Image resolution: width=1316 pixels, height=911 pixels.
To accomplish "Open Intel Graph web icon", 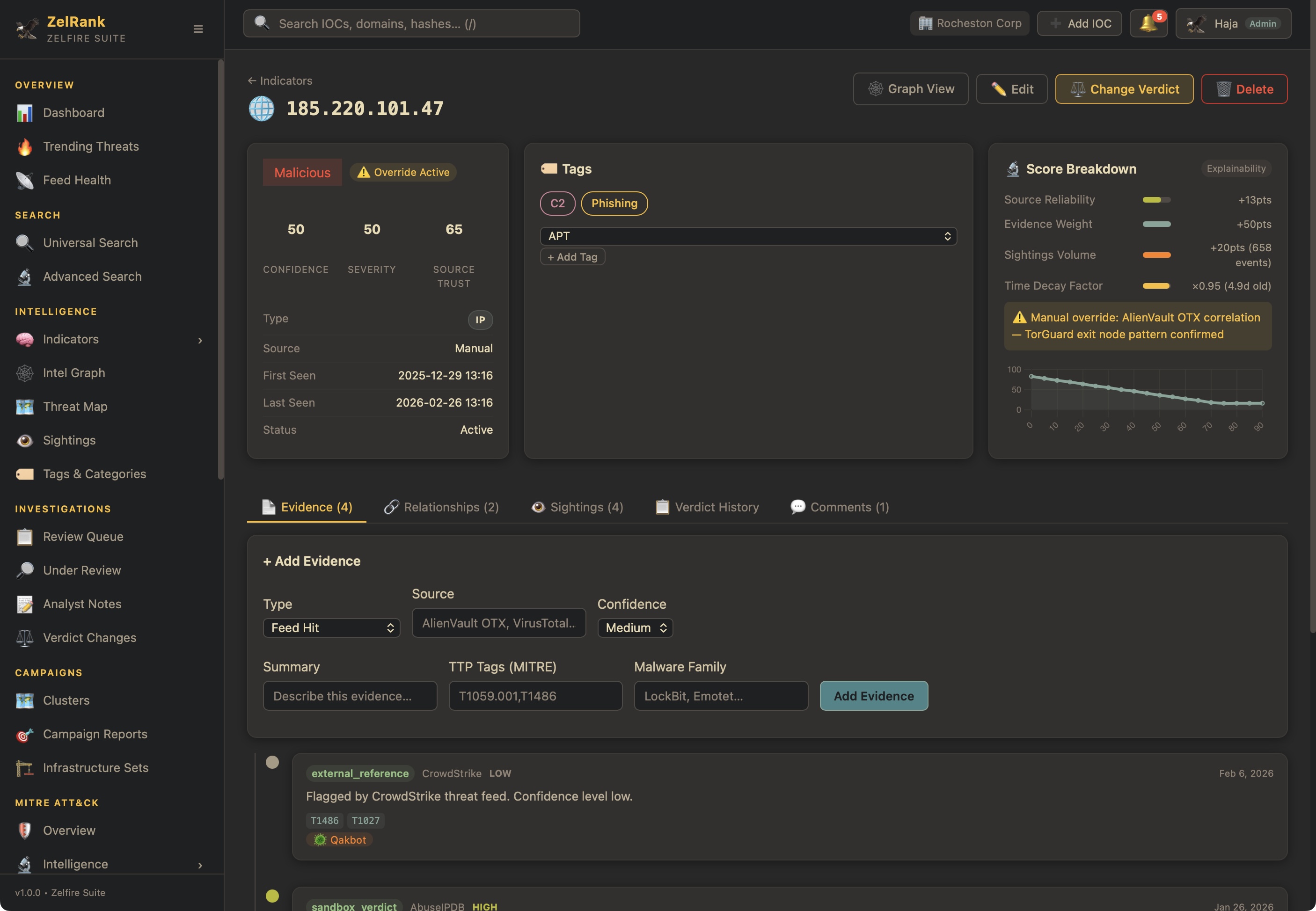I will click(x=24, y=373).
